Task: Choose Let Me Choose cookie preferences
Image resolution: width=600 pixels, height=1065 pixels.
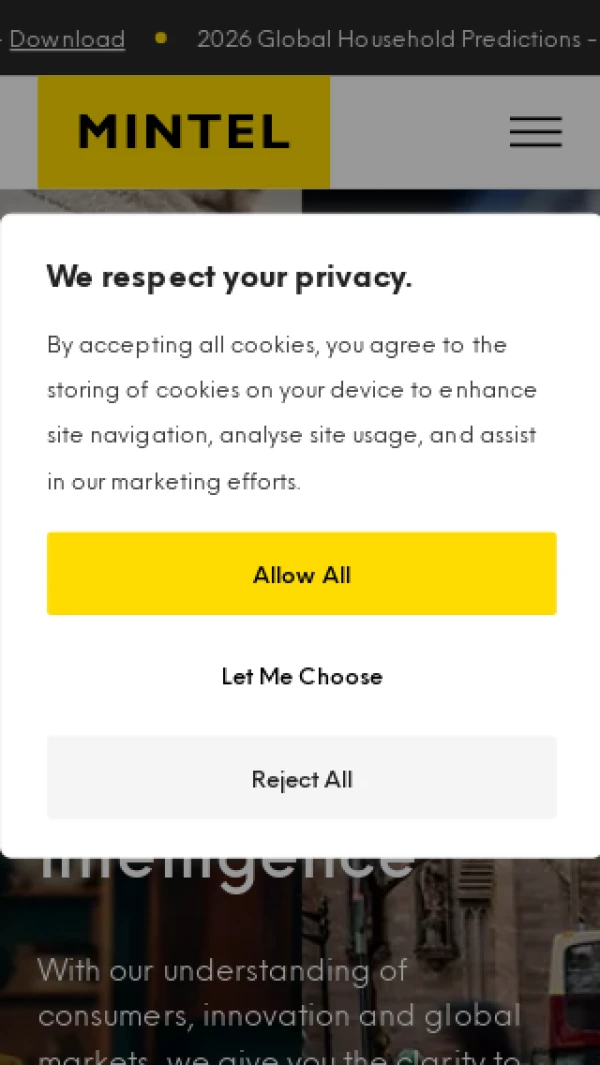Action: pyautogui.click(x=302, y=676)
